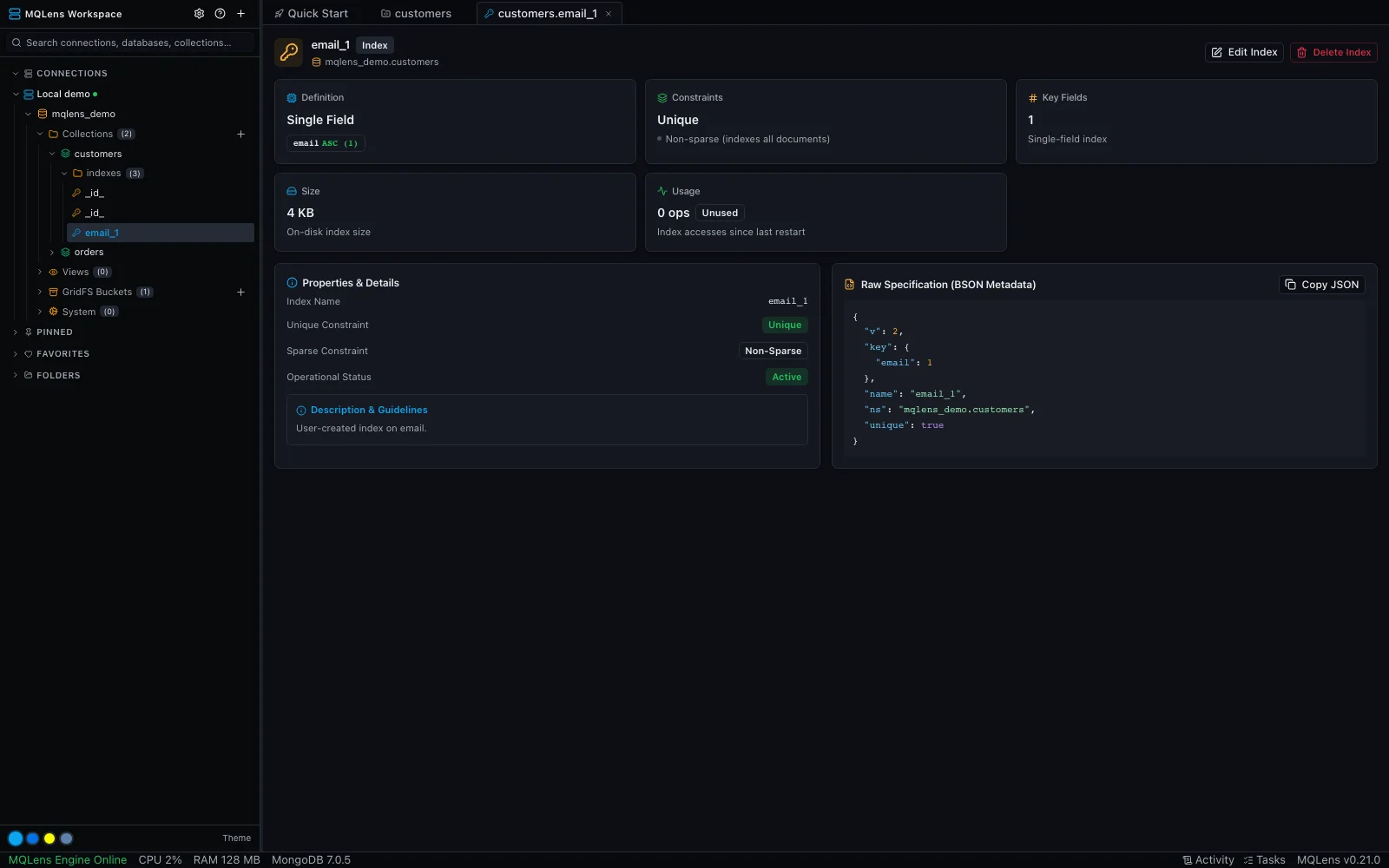The image size is (1389, 868).
Task: Open Tasks in the status bar
Action: click(1265, 860)
